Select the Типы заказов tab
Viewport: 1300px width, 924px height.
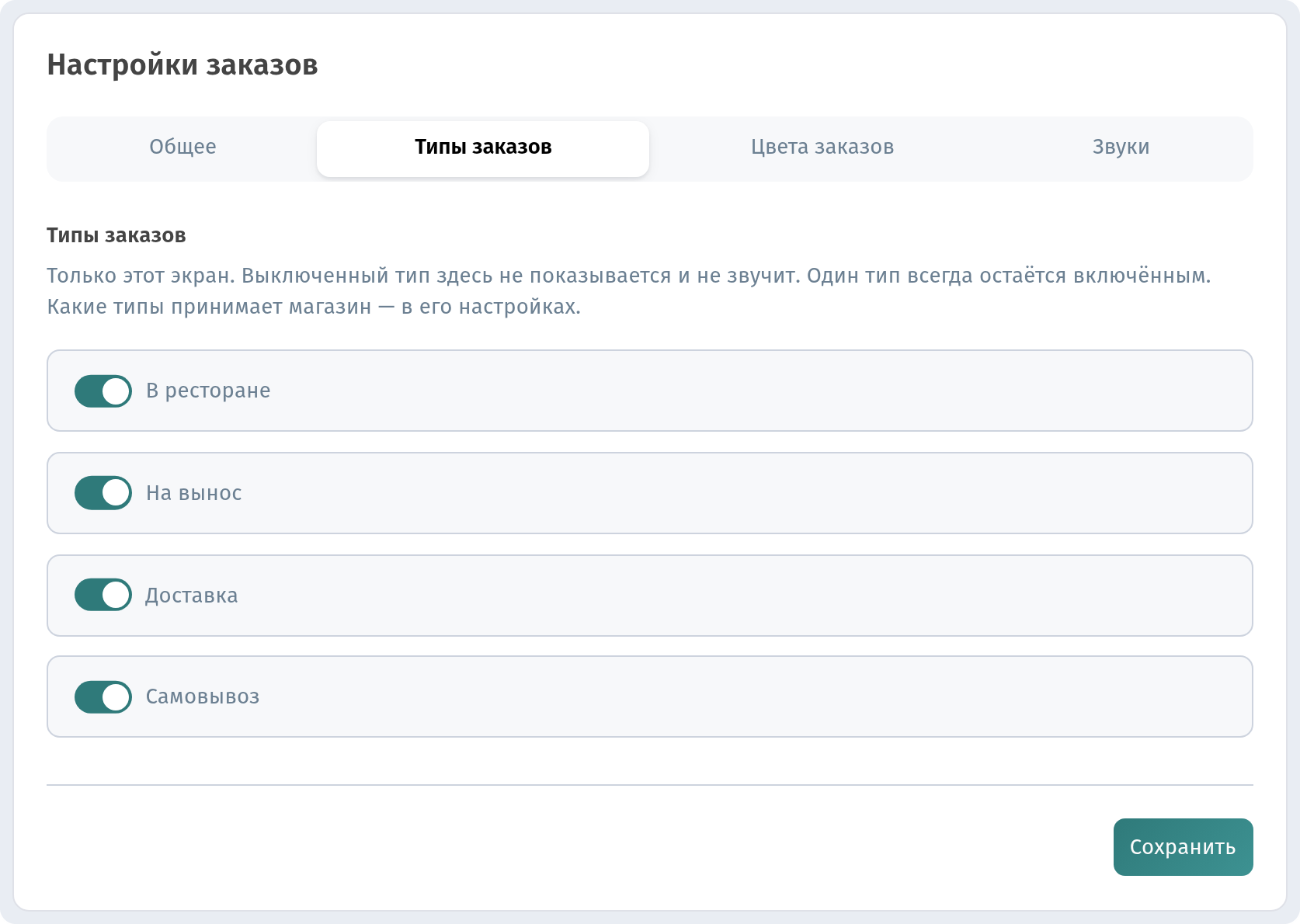click(483, 148)
